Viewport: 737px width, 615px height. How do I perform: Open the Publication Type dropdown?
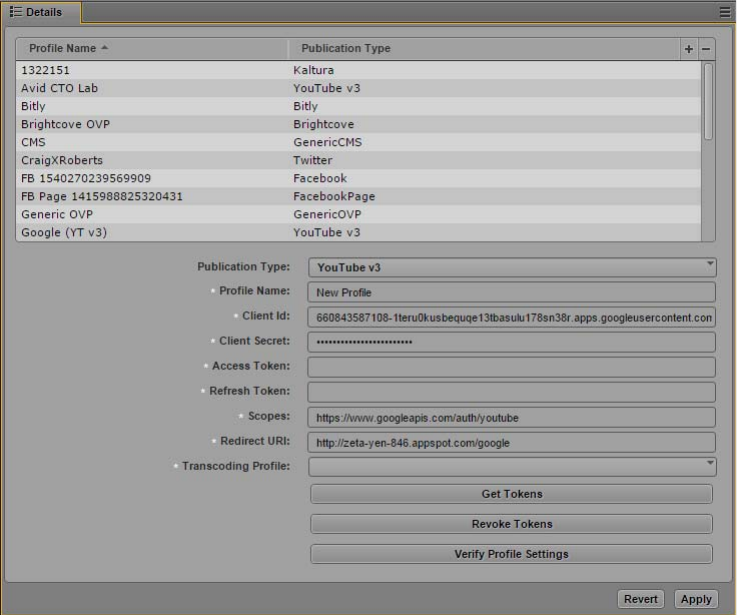point(512,268)
